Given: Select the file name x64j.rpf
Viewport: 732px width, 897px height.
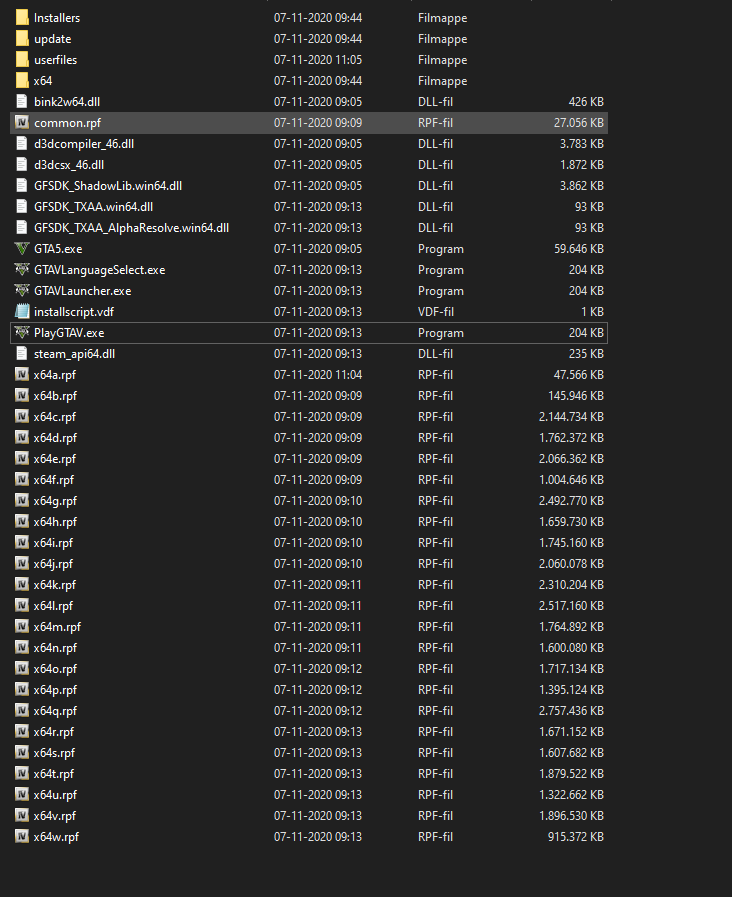Looking at the screenshot, I should (x=53, y=563).
